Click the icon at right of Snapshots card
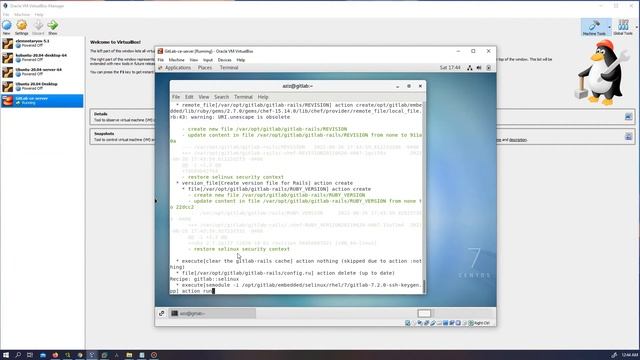 [628, 136]
